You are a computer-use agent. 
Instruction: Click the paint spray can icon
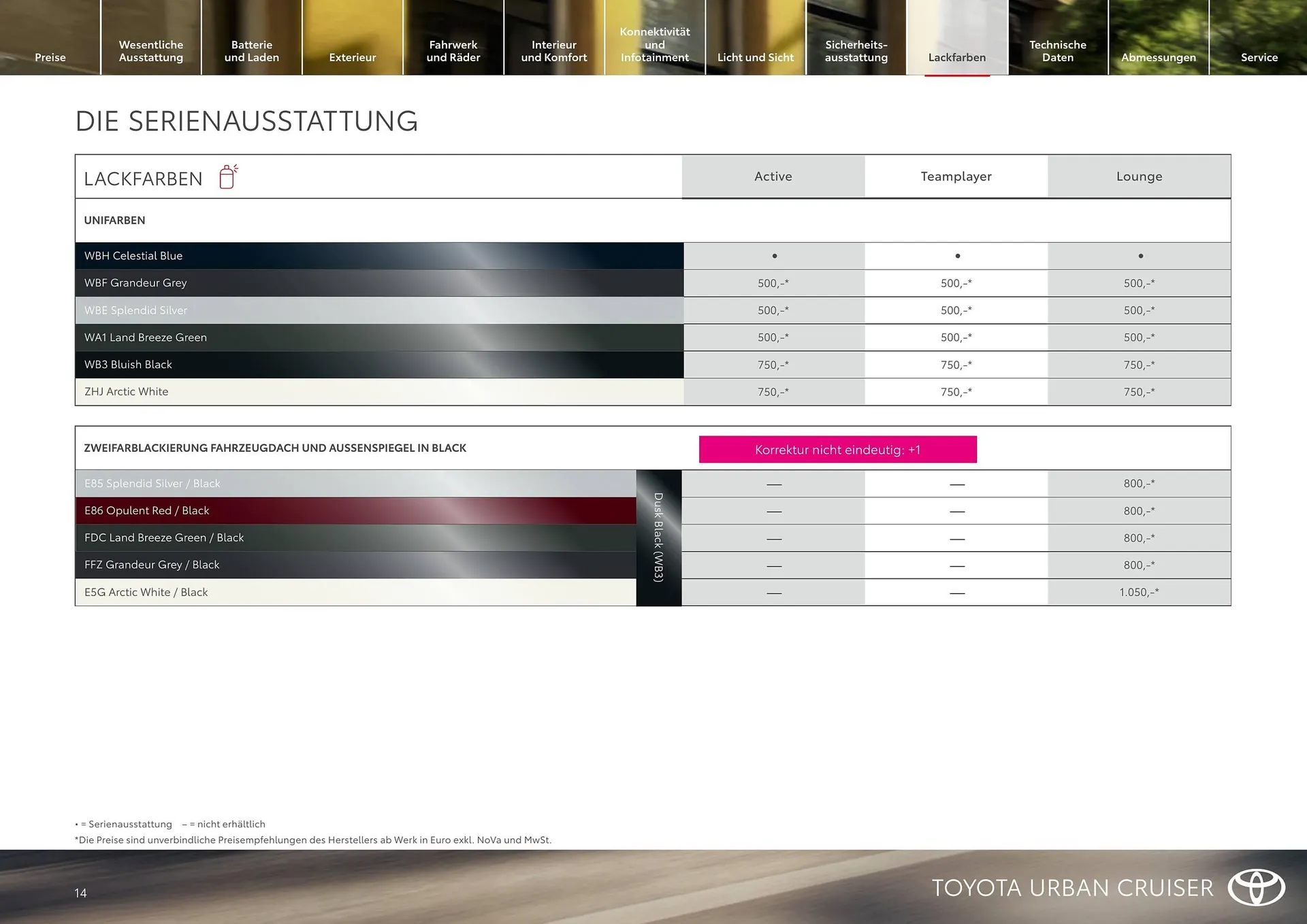pyautogui.click(x=228, y=177)
